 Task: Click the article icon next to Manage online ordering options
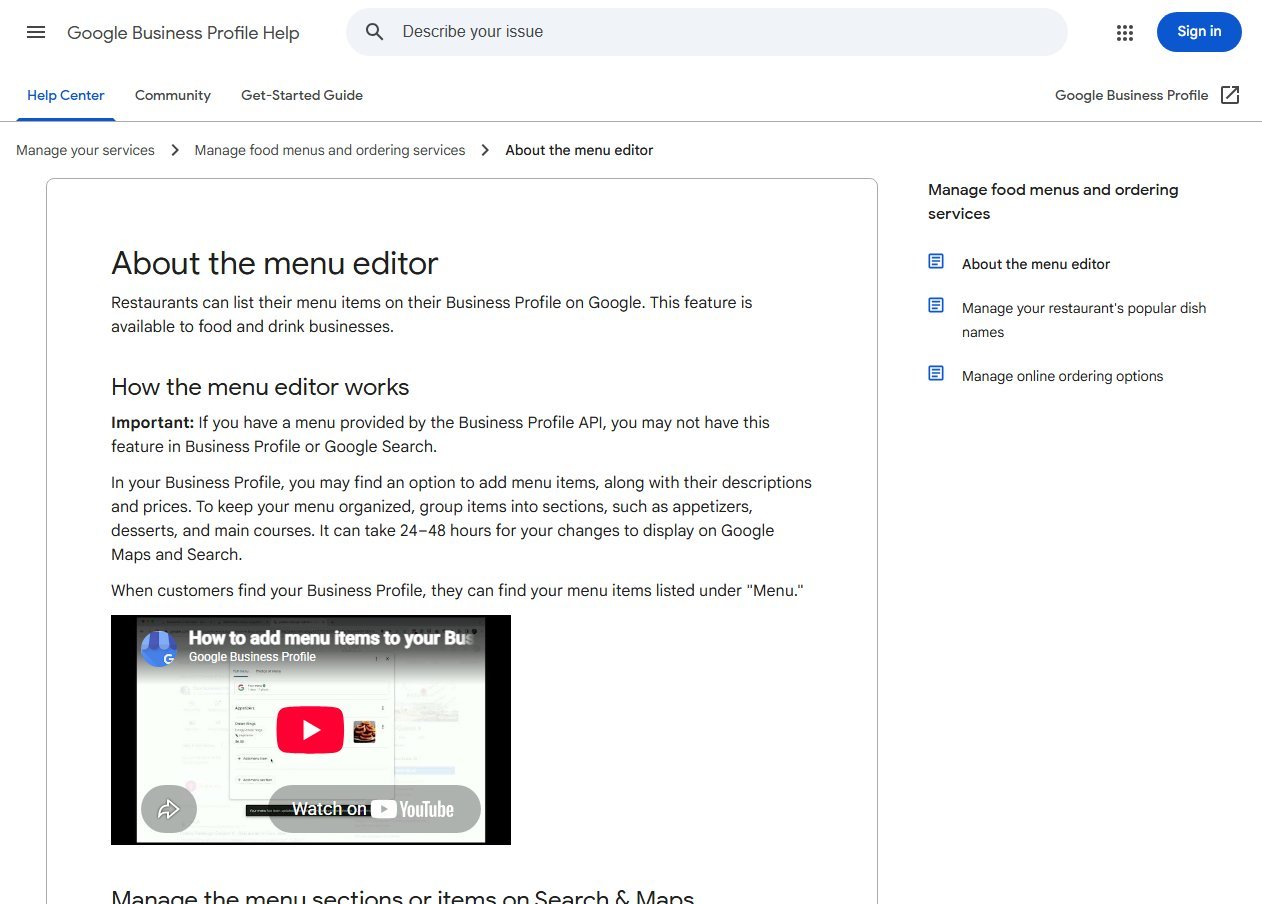[x=936, y=373]
